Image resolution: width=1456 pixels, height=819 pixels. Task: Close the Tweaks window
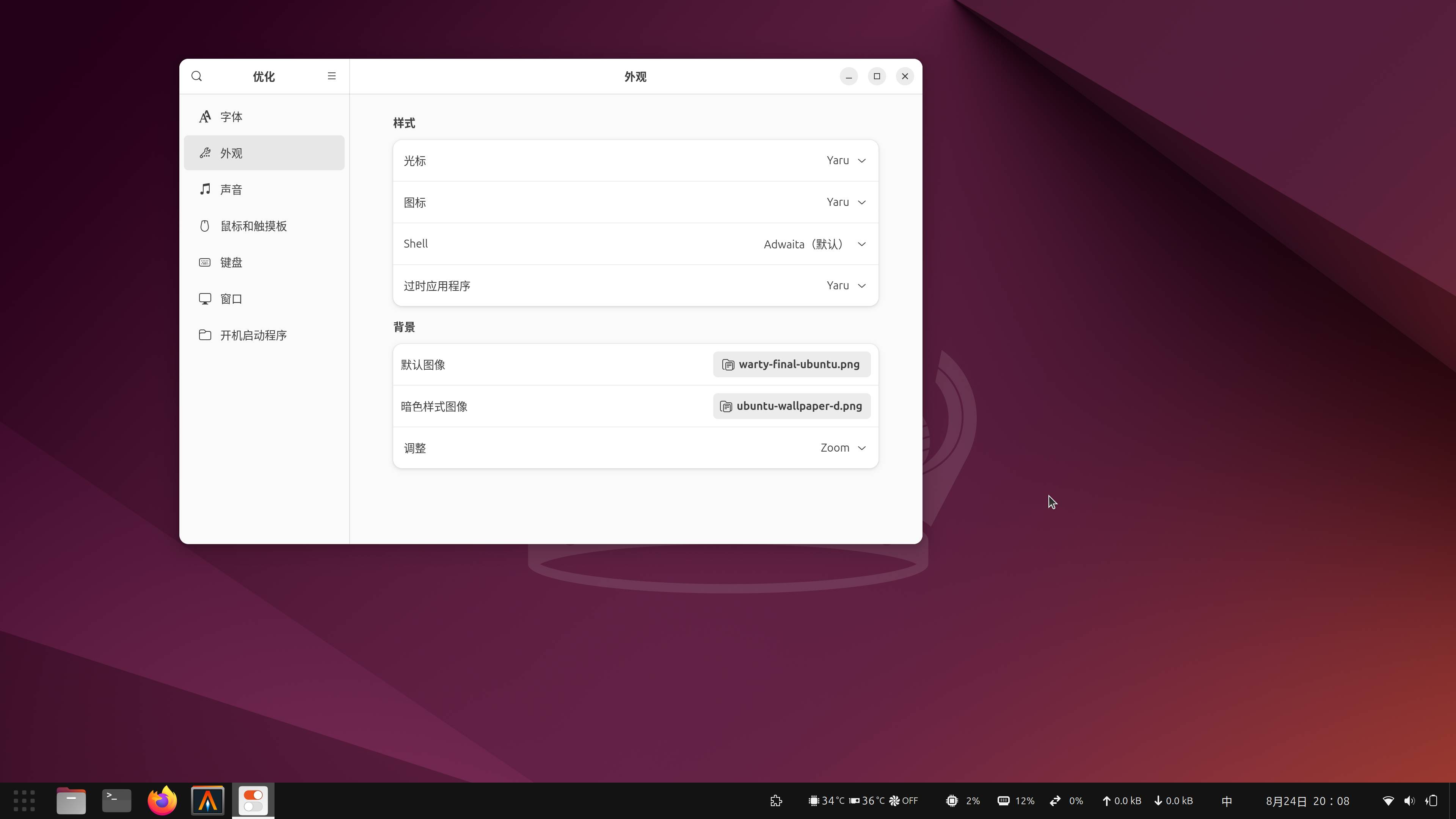pyautogui.click(x=905, y=76)
